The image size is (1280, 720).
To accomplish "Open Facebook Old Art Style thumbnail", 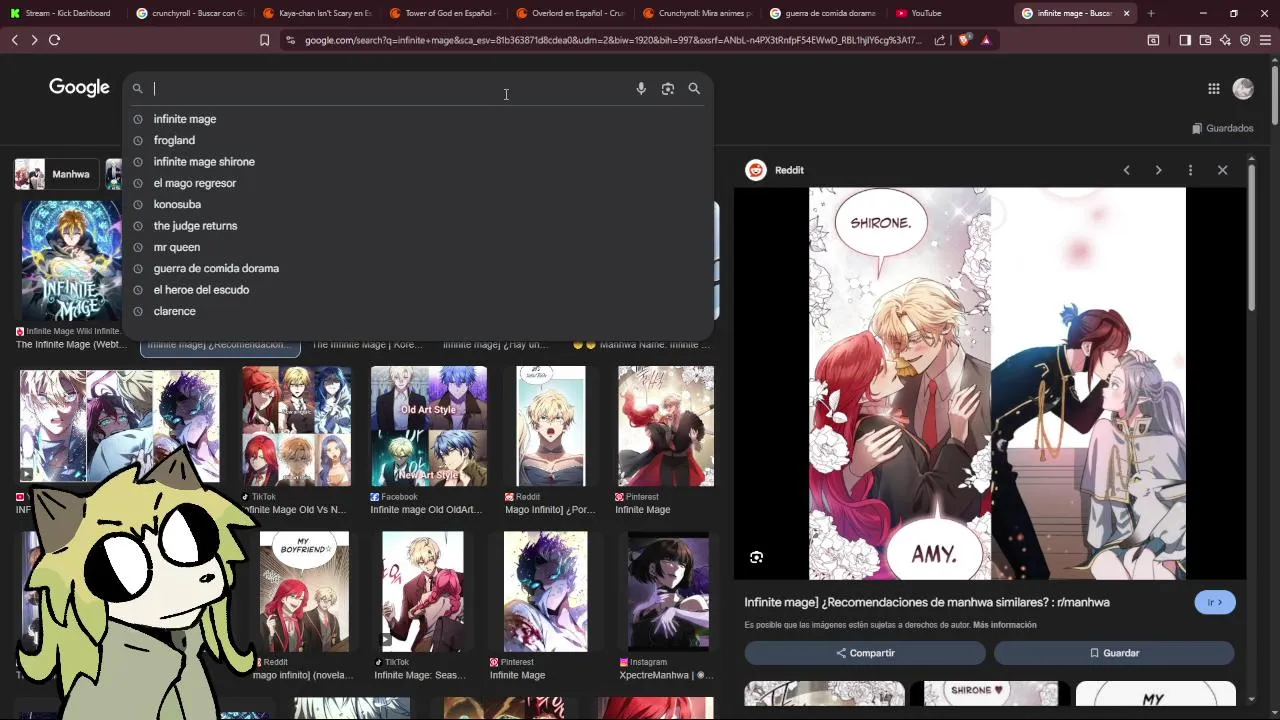I will pyautogui.click(x=429, y=426).
